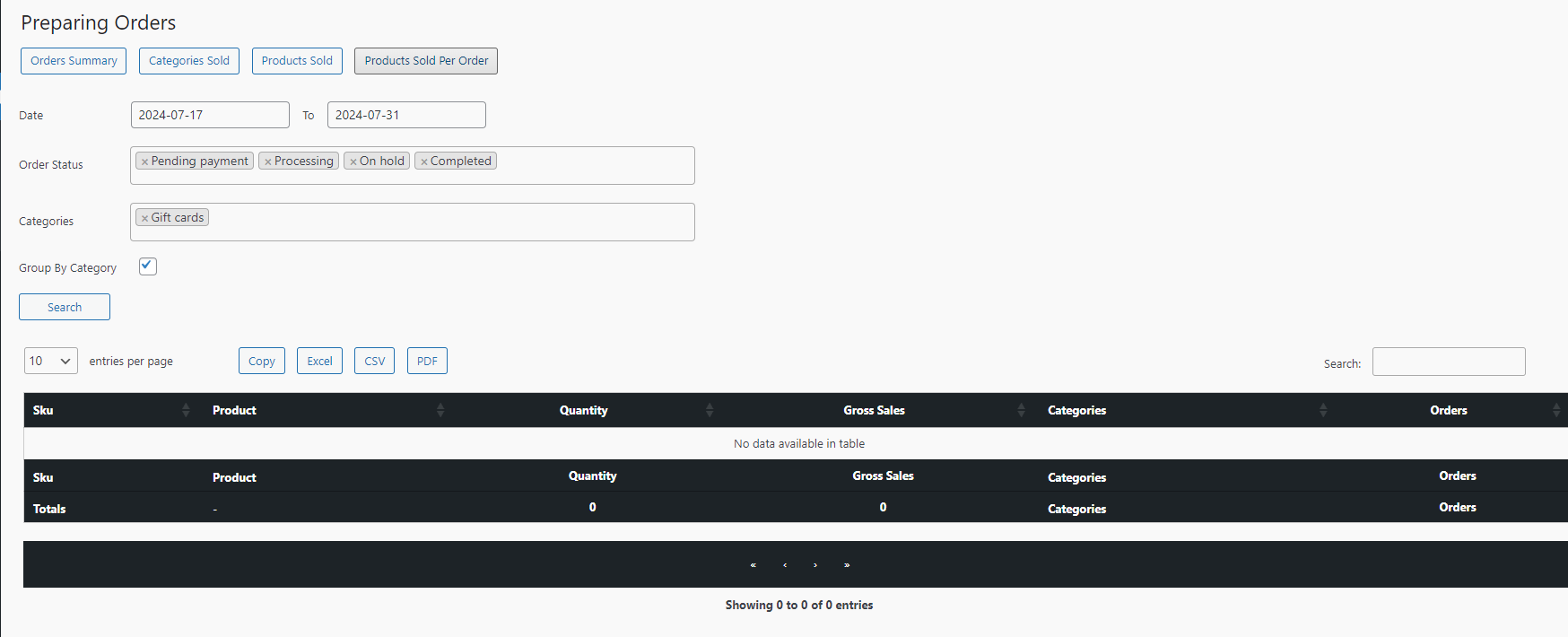Click the Completed tag label
Screen dimensions: 1568x637
click(x=461, y=161)
